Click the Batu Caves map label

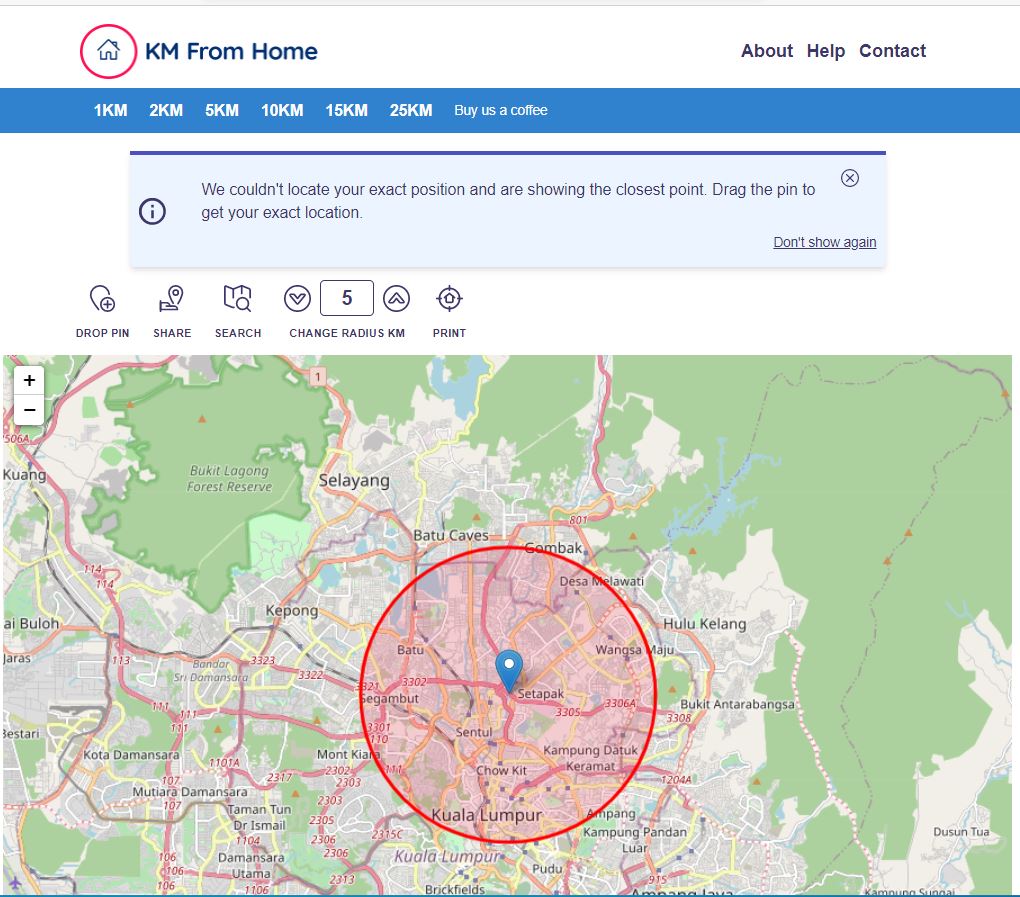[x=451, y=535]
